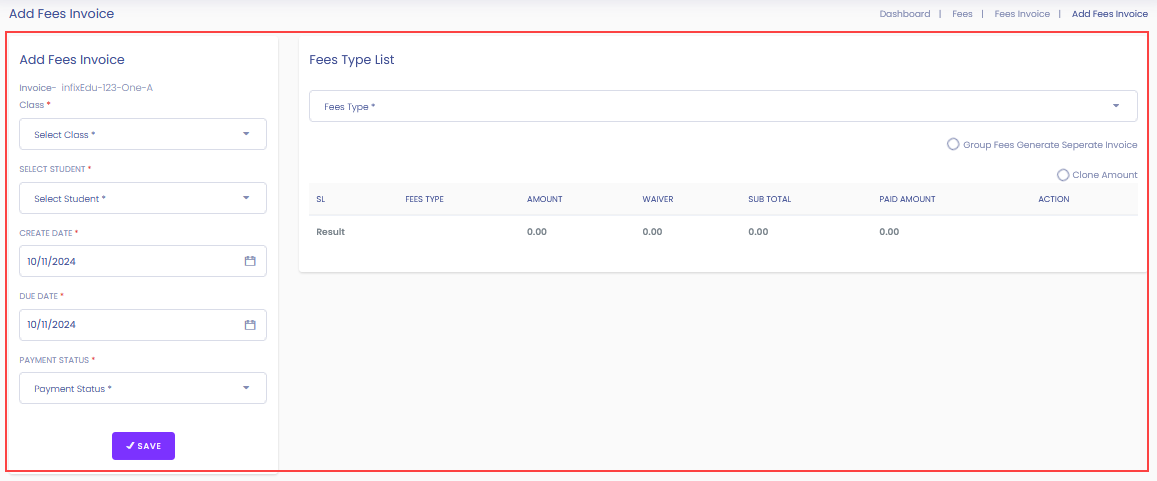Open the Fees Type dropdown
The width and height of the screenshot is (1157, 481).
723,106
